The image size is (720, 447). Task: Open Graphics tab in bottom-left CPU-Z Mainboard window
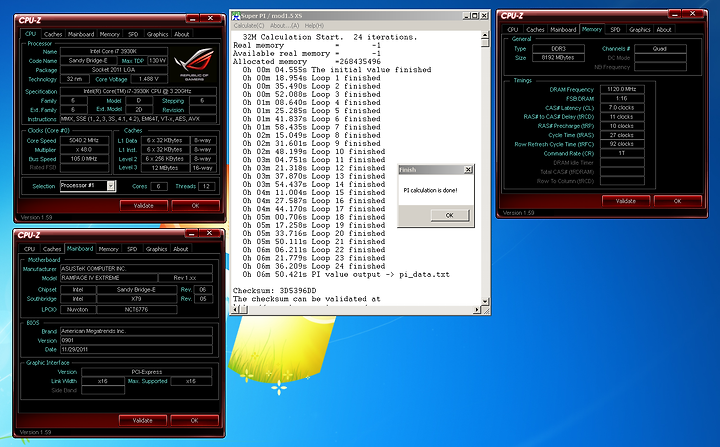157,249
